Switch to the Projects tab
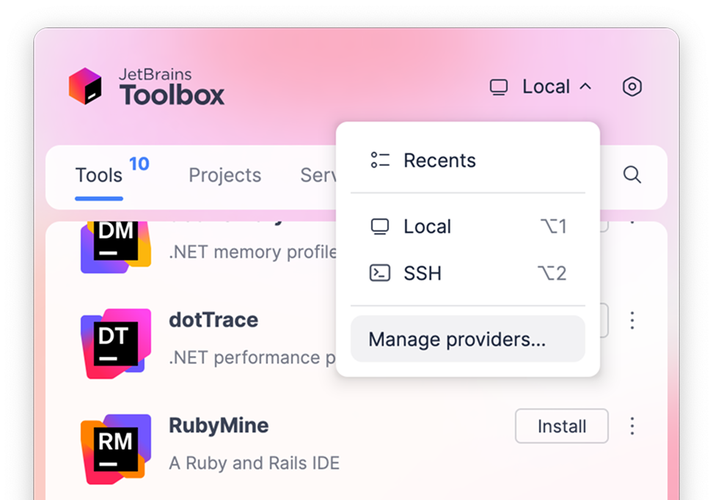 (x=225, y=176)
